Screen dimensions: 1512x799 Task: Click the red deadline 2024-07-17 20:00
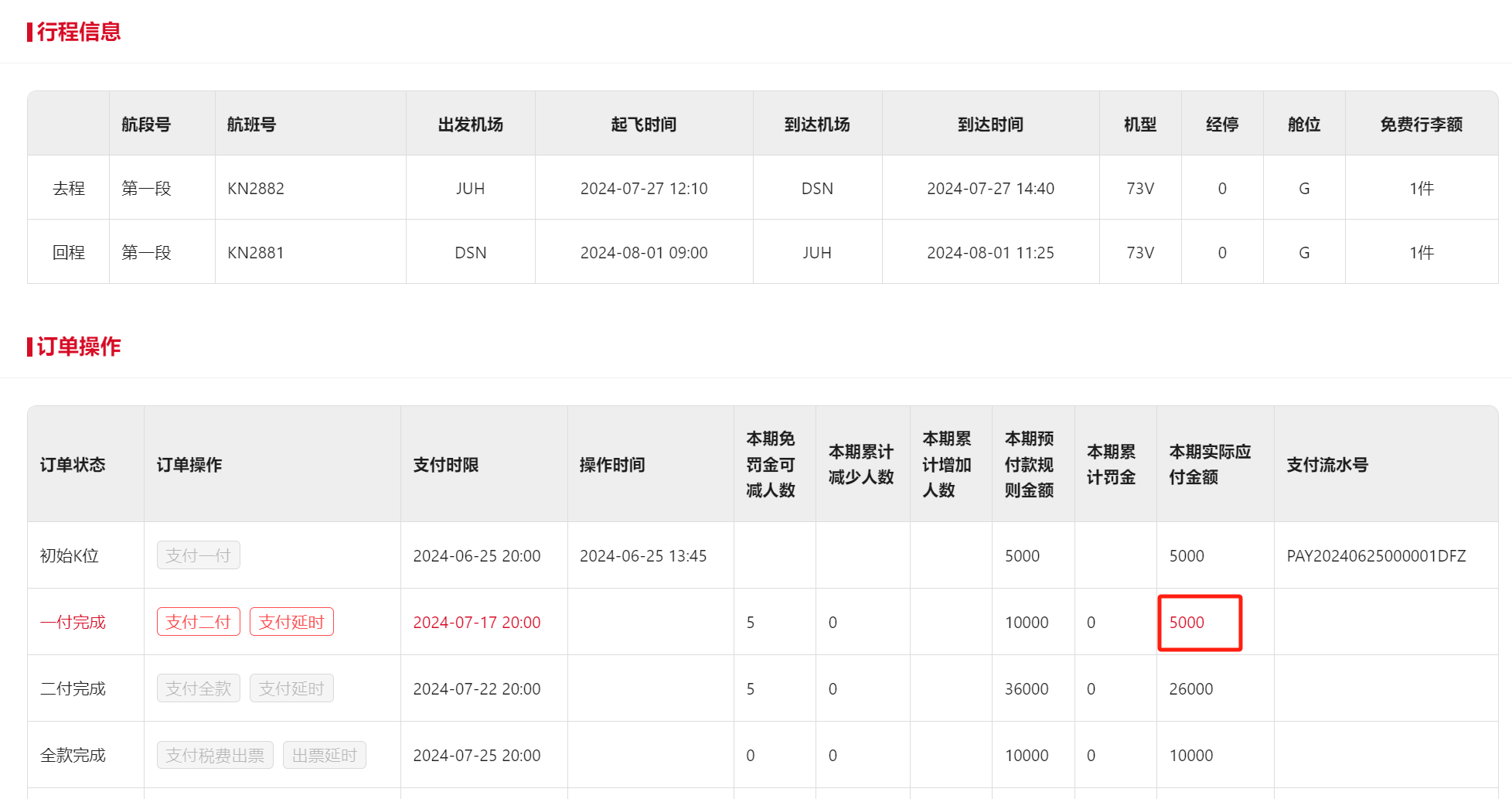click(477, 623)
